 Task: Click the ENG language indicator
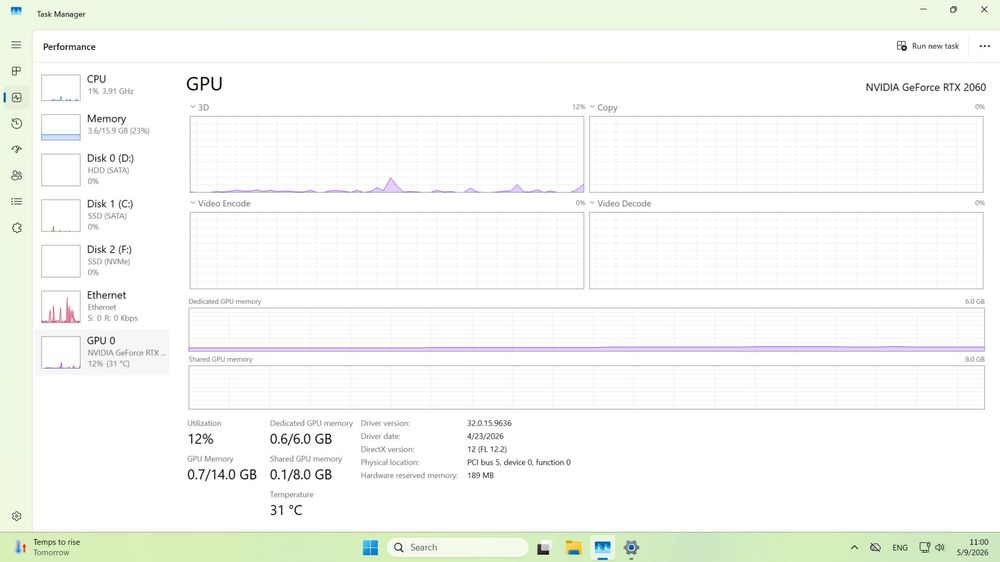pyautogui.click(x=900, y=547)
